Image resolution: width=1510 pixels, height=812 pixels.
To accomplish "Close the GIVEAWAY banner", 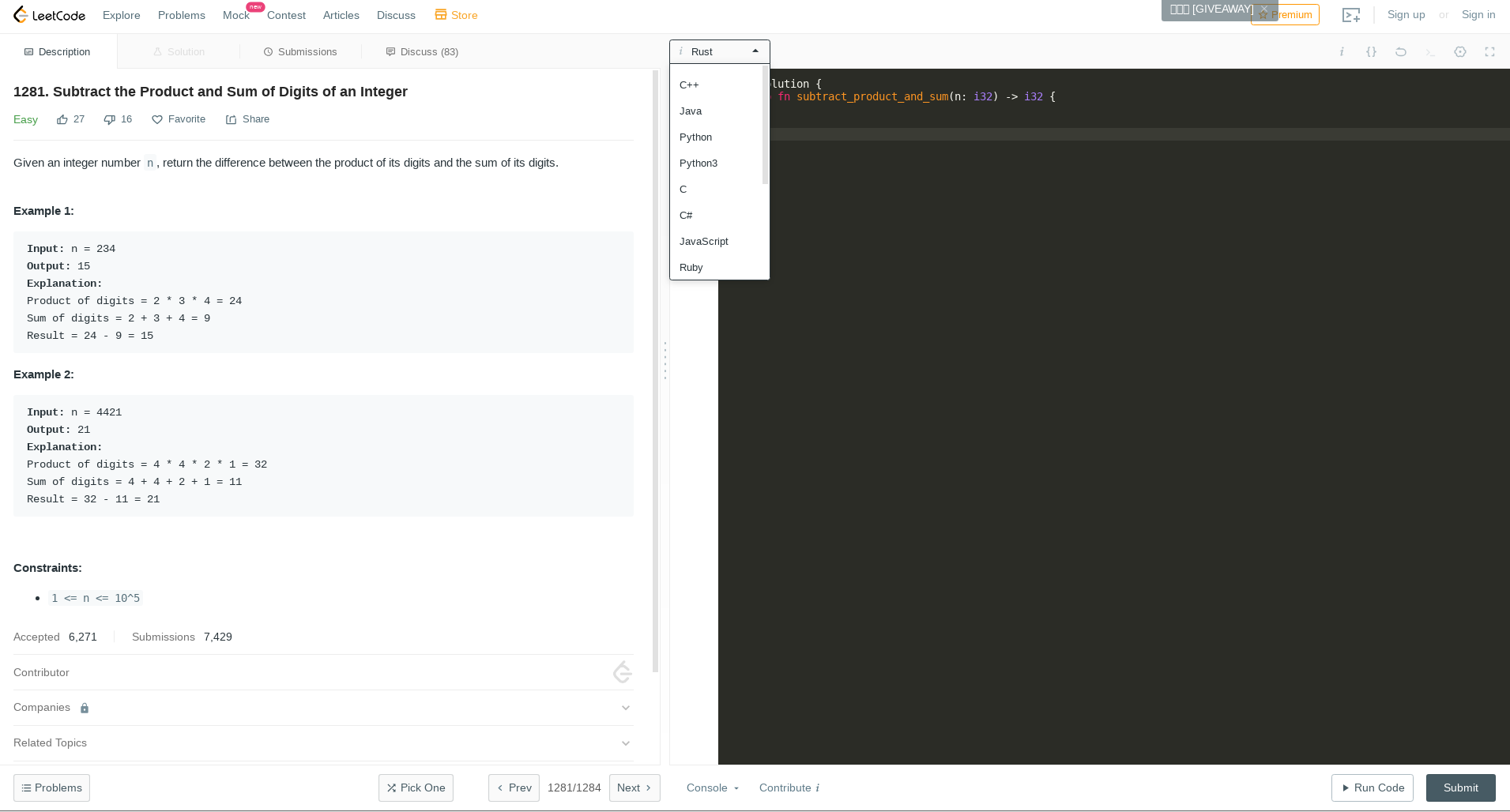I will point(1264,9).
